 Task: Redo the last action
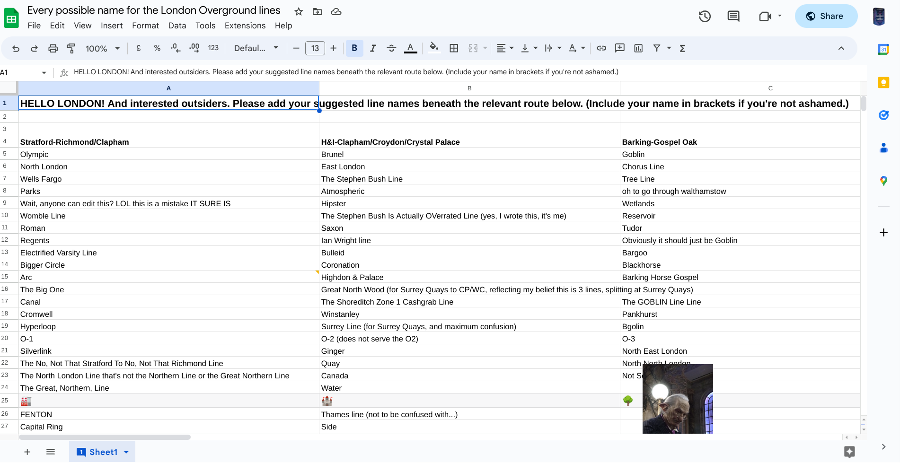coord(34,49)
